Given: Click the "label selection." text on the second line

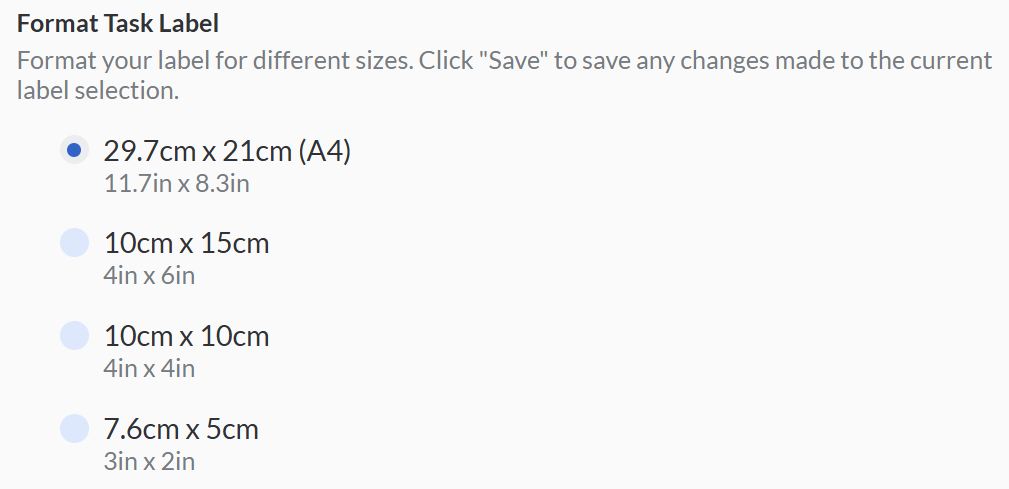Looking at the screenshot, I should tap(97, 90).
